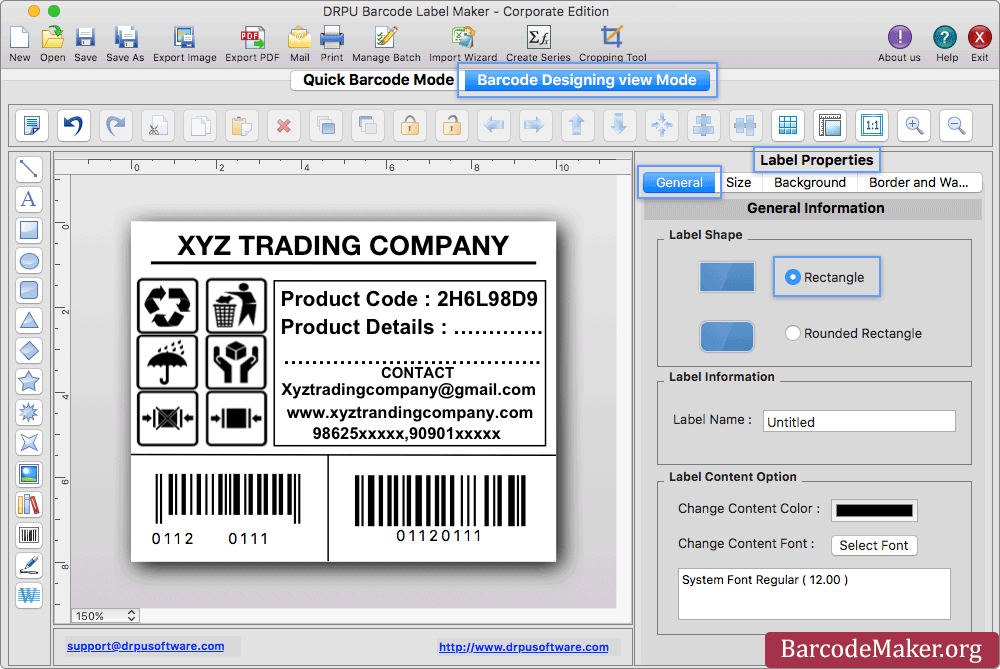
Task: Select the Ellipse shape tool
Action: pyautogui.click(x=29, y=260)
